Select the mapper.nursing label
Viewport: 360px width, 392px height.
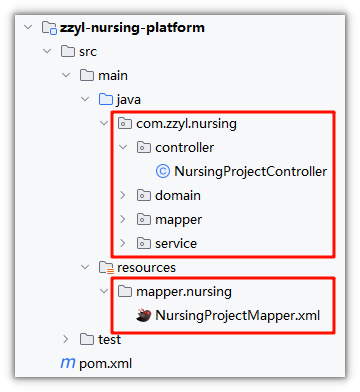point(184,292)
